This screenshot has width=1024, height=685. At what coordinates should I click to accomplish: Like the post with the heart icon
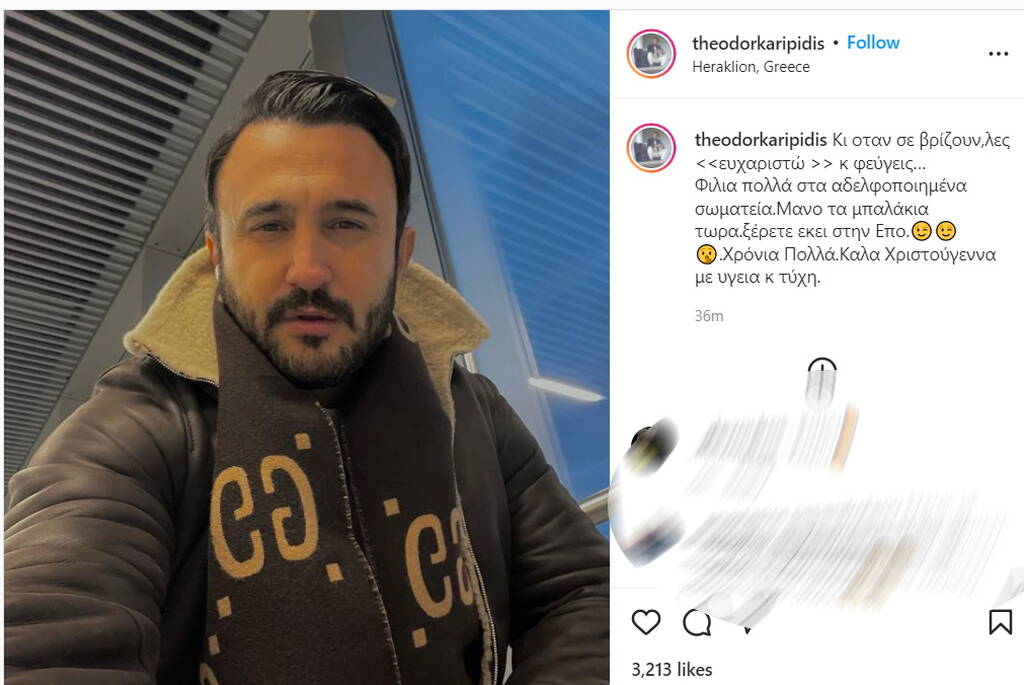[x=646, y=622]
